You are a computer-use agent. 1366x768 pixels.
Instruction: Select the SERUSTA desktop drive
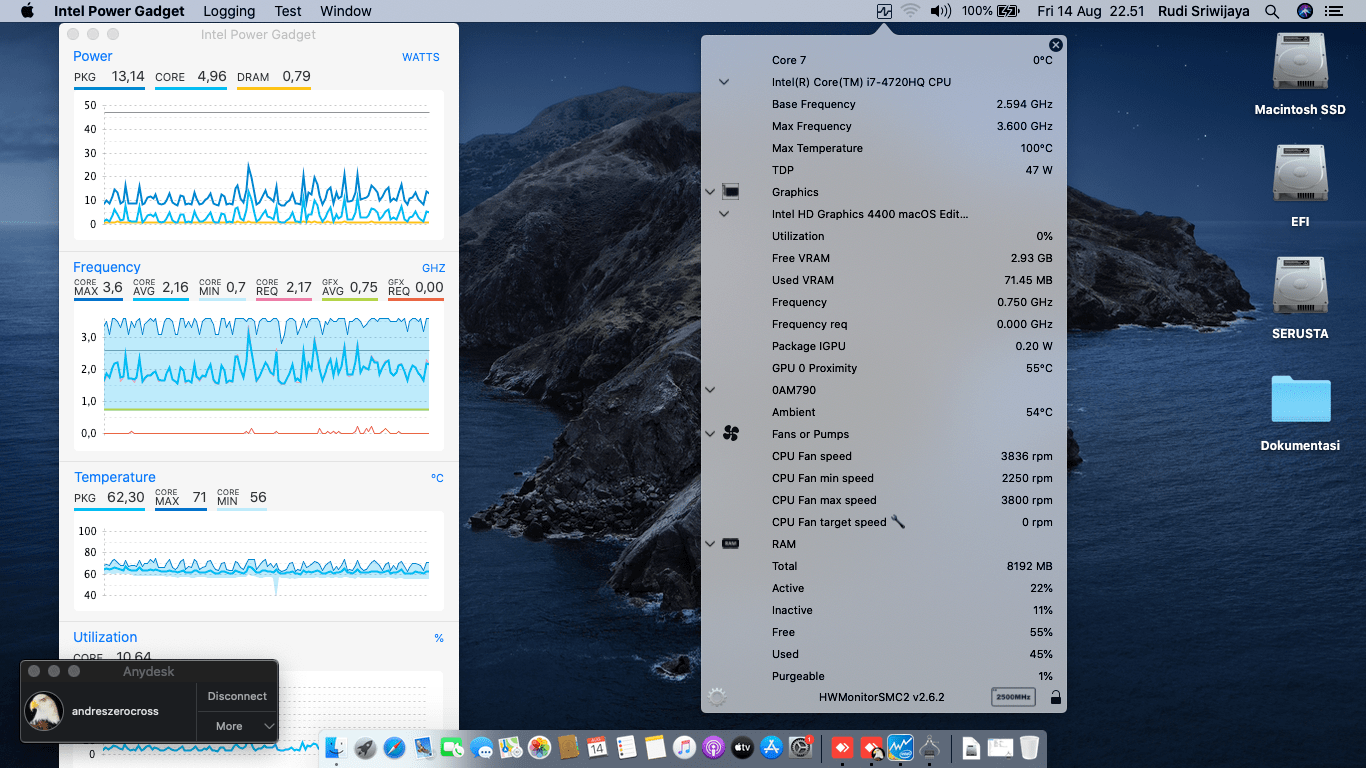[1300, 298]
